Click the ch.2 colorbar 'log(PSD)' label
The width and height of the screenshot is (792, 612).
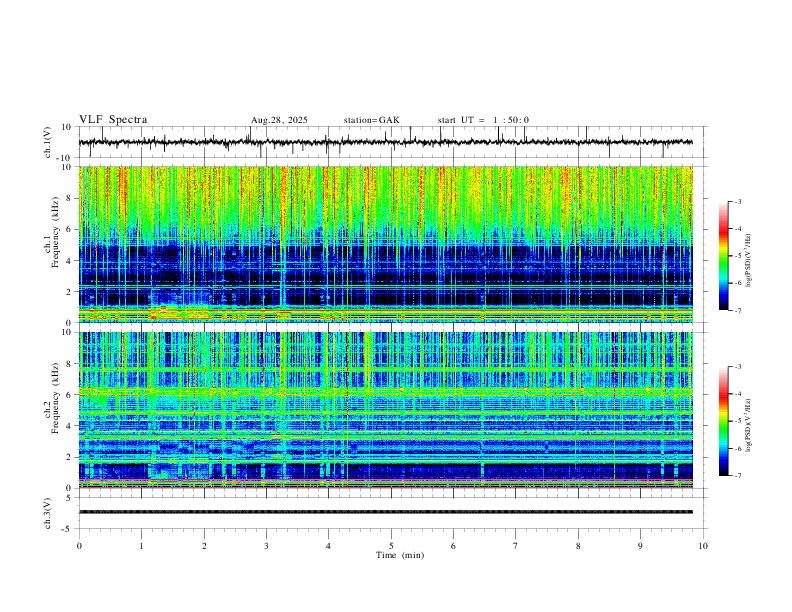point(749,426)
